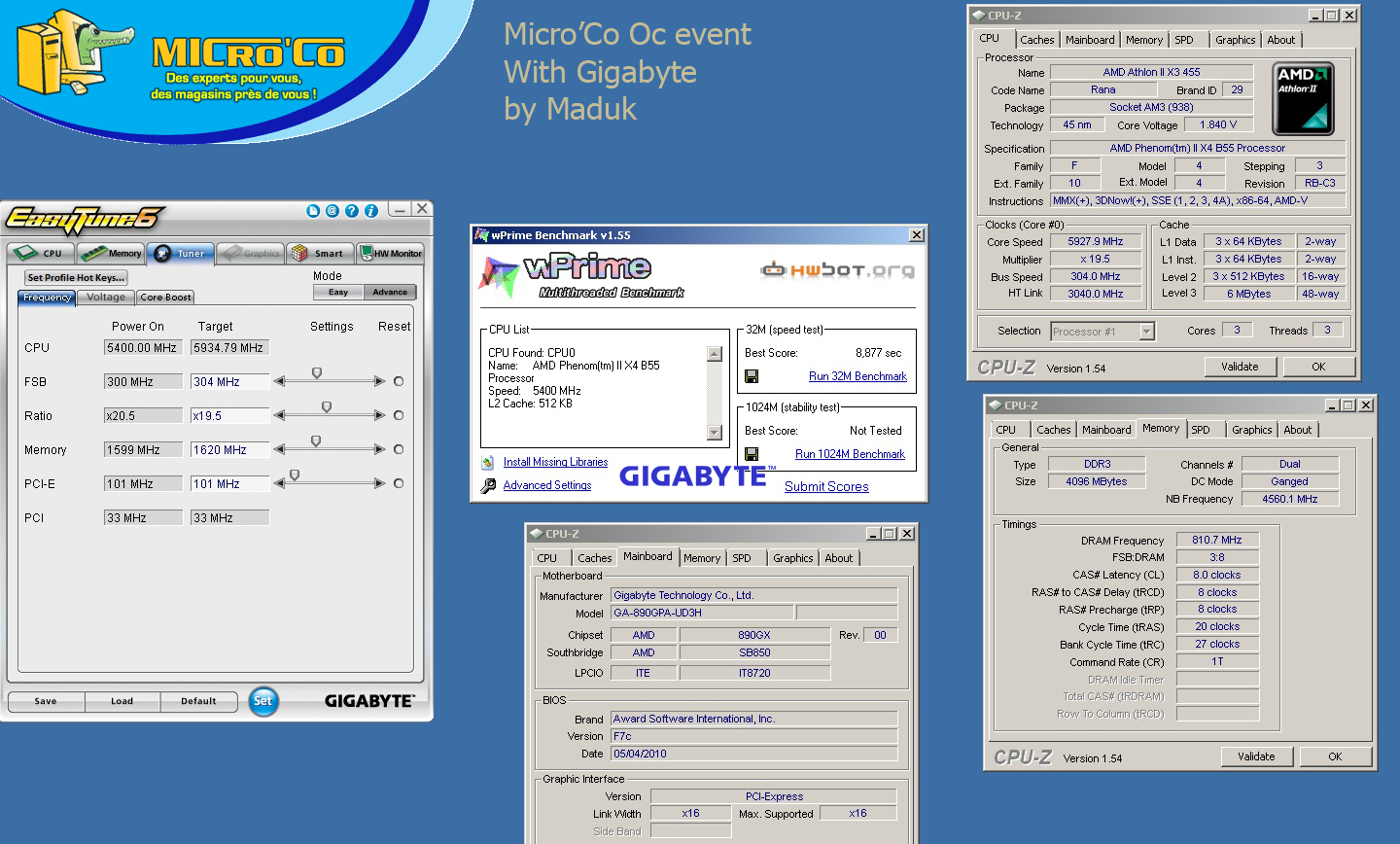Click Run 32M Benchmark link
This screenshot has width=1400, height=844.
coord(857,376)
